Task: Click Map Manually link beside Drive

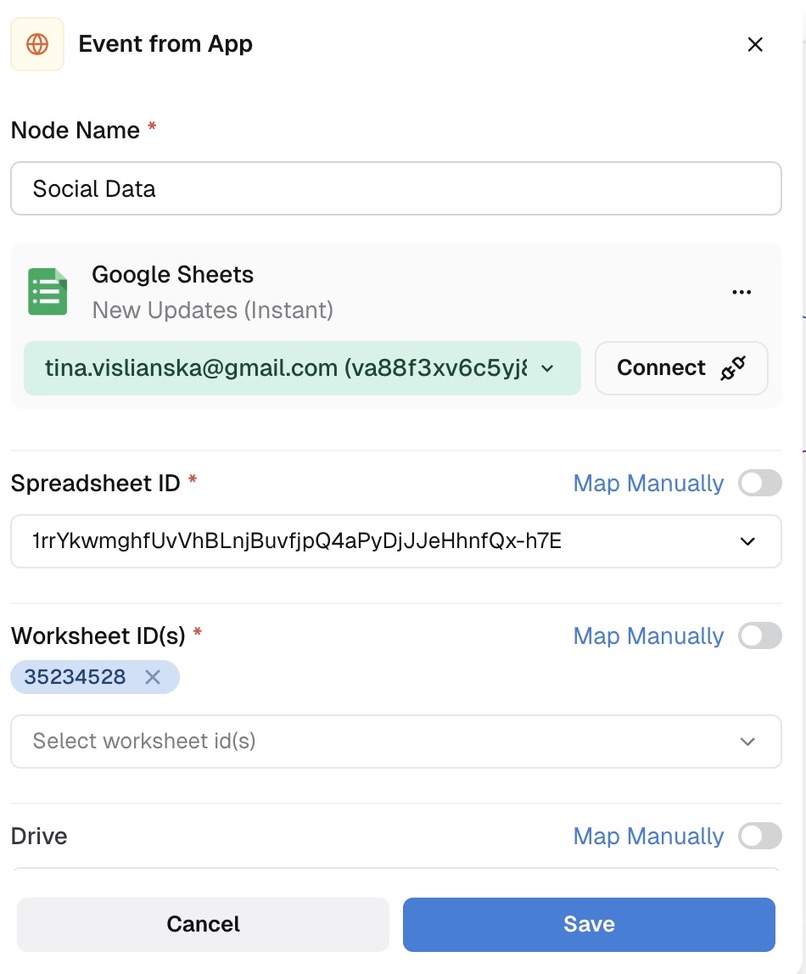Action: click(x=648, y=836)
